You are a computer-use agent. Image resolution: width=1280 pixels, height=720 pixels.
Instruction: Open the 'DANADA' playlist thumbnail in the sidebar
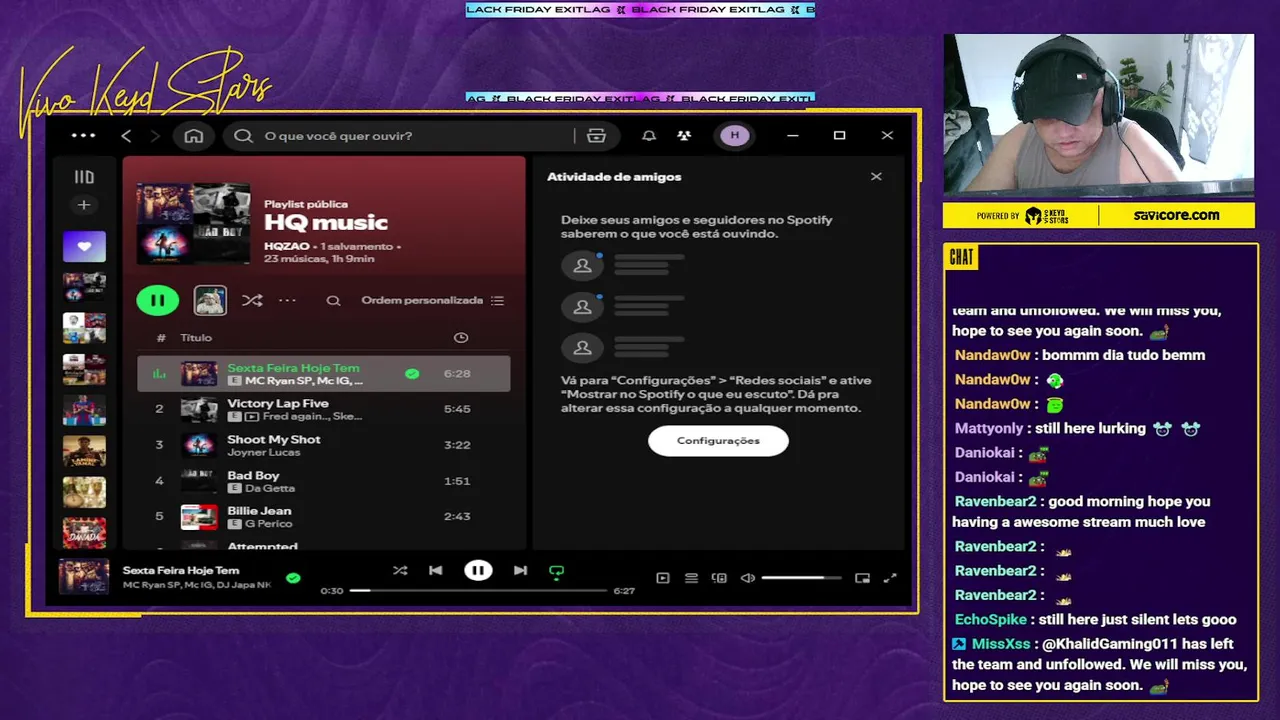pyautogui.click(x=84, y=533)
